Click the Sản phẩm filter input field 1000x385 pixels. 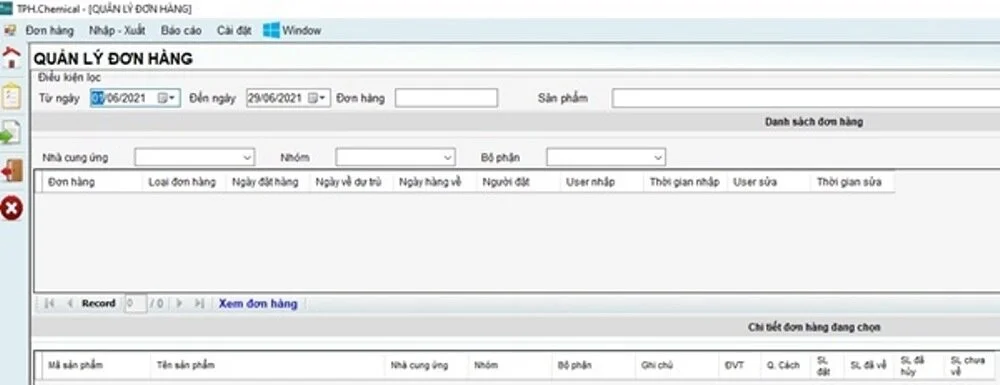(806, 98)
